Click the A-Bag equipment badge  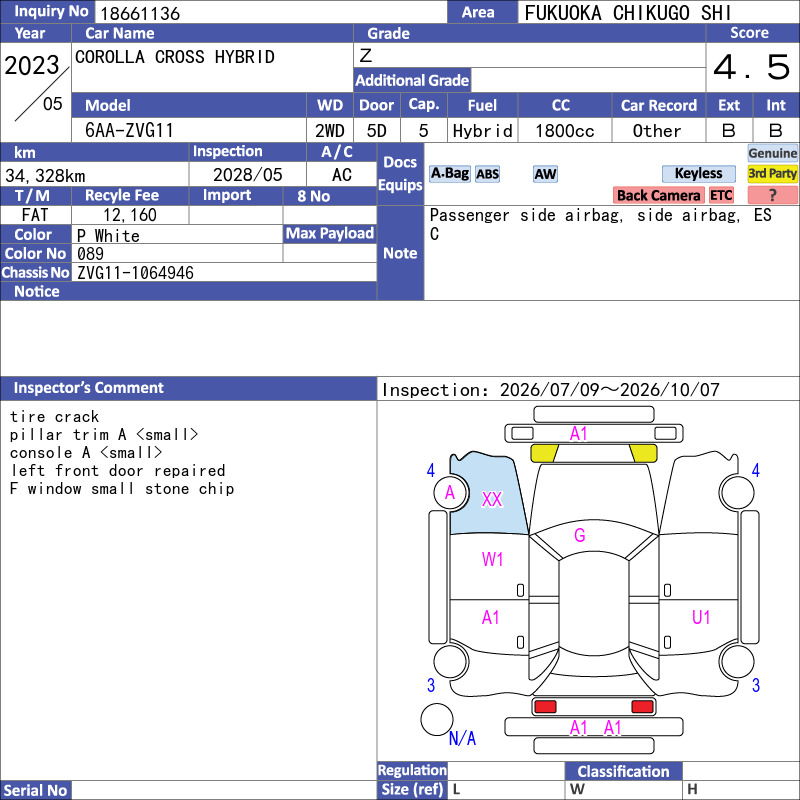pos(449,174)
